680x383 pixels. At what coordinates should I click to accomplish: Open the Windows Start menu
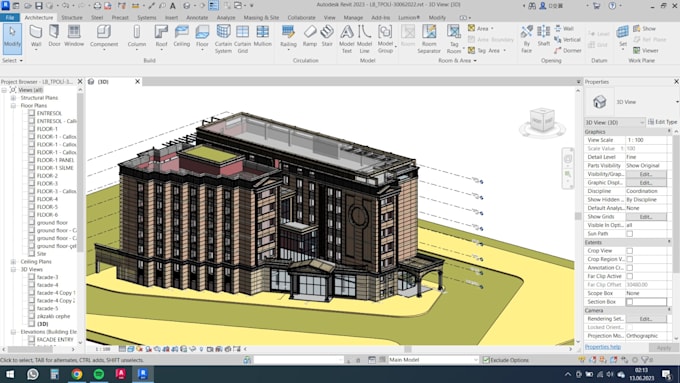(x=10, y=374)
